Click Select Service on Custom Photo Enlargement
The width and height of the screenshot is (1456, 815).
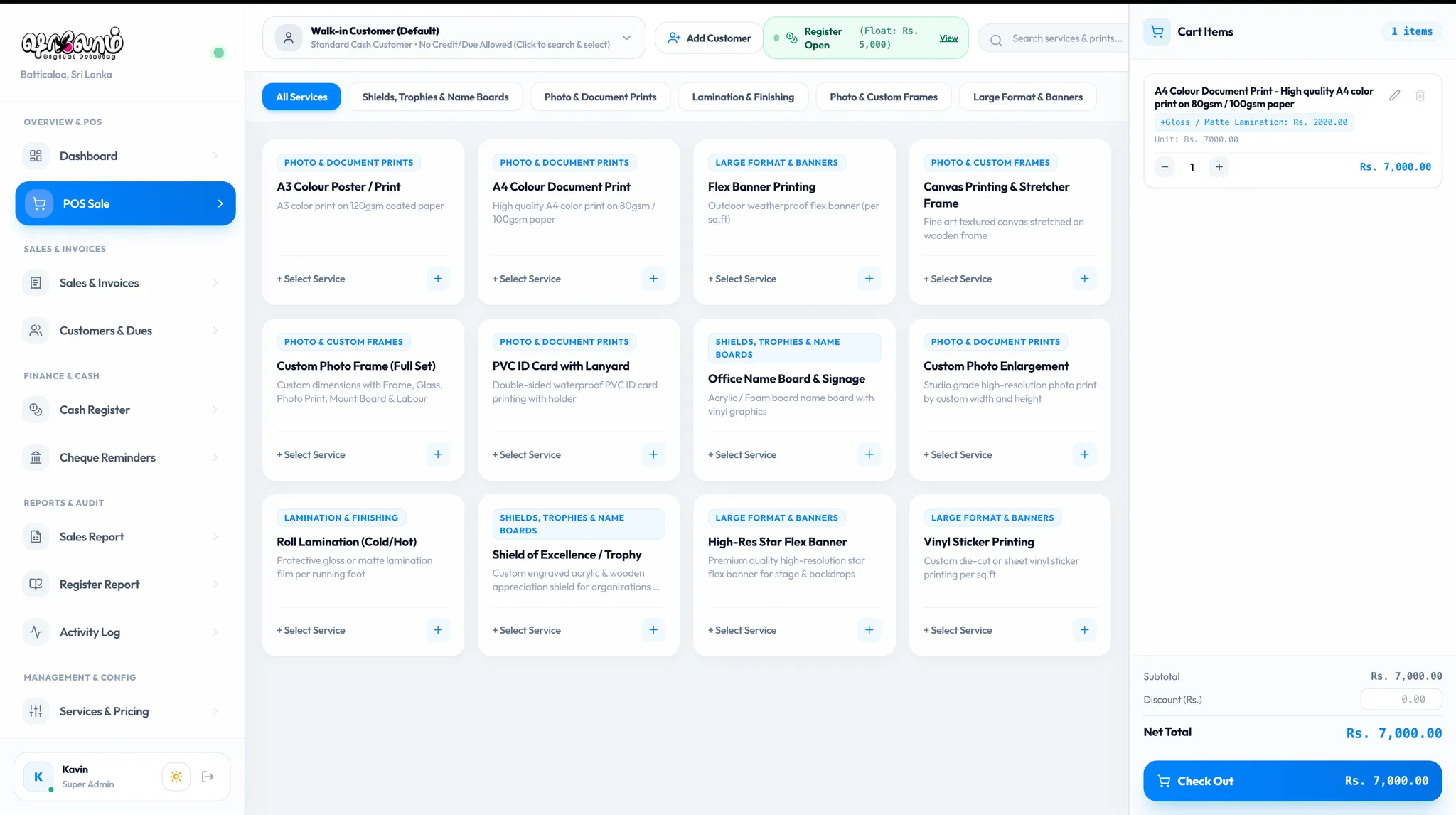pos(958,454)
